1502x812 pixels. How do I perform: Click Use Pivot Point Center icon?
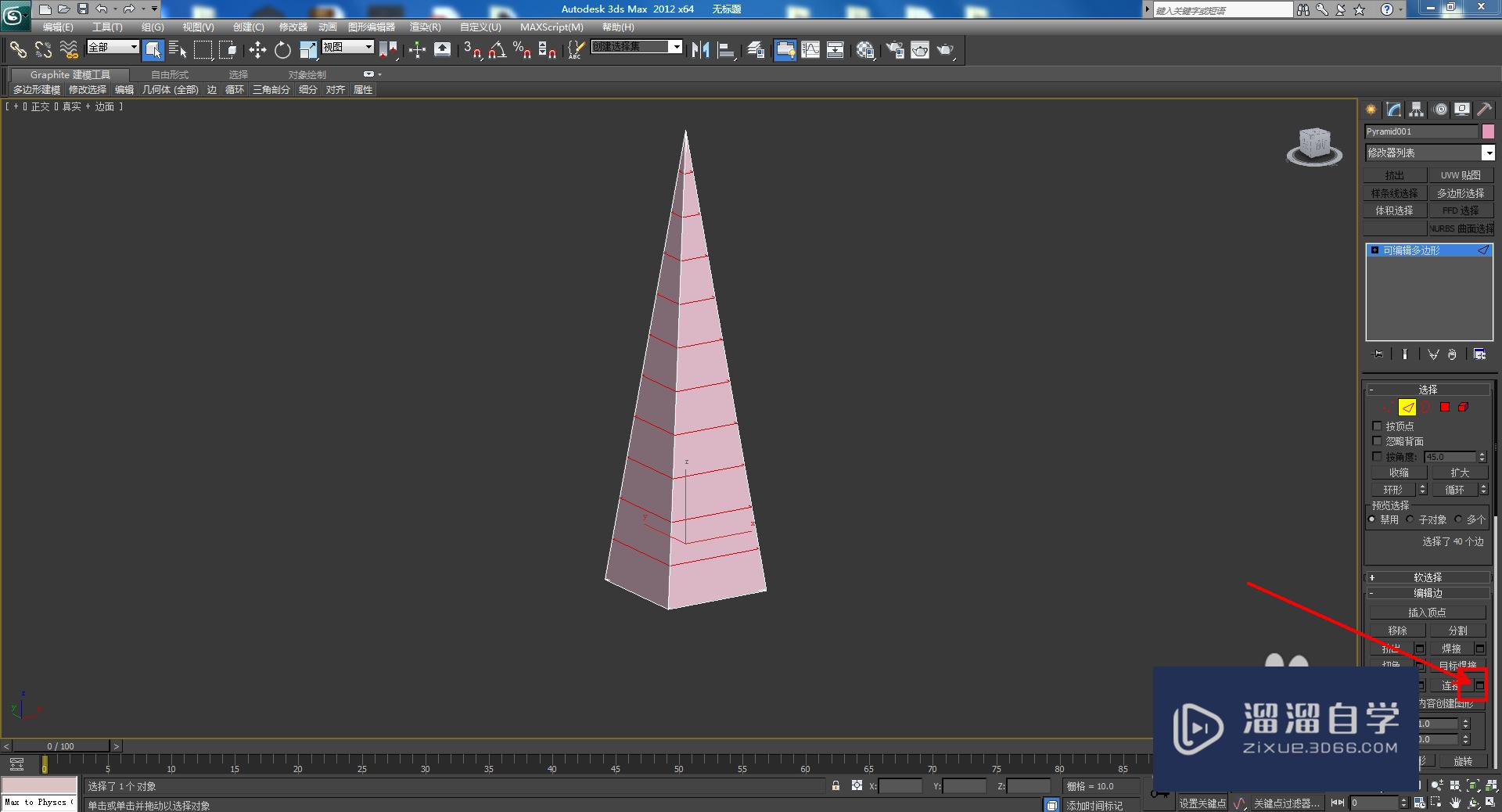388,50
